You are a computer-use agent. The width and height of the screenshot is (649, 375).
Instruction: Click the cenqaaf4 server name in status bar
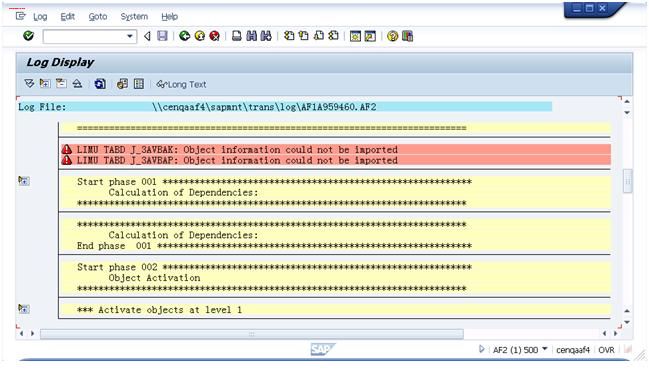573,350
